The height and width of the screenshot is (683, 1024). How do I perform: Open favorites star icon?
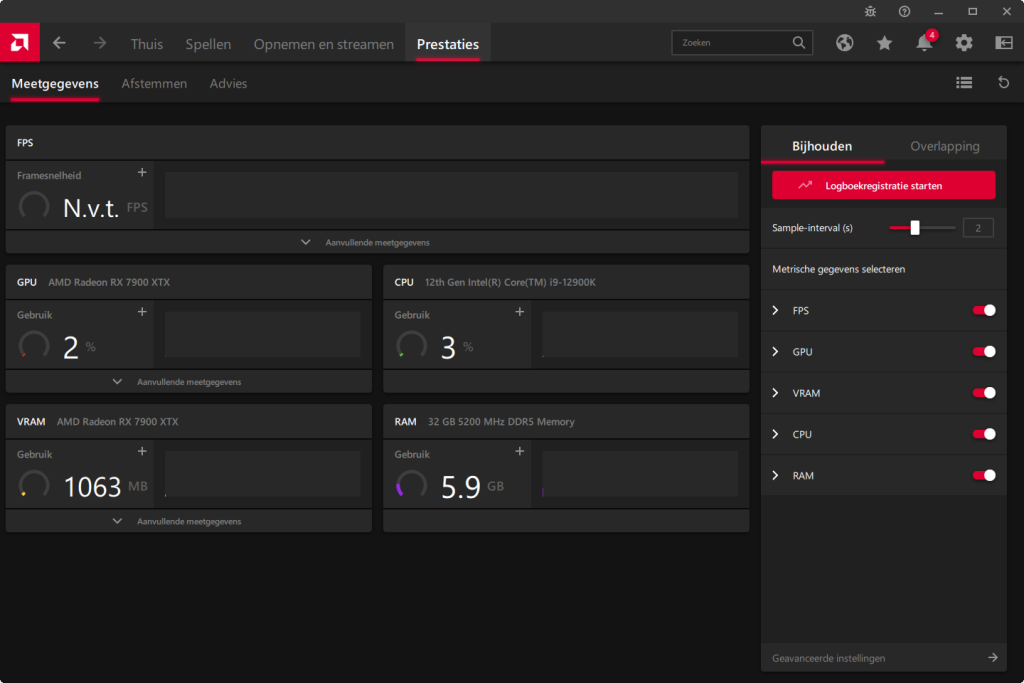tap(884, 43)
